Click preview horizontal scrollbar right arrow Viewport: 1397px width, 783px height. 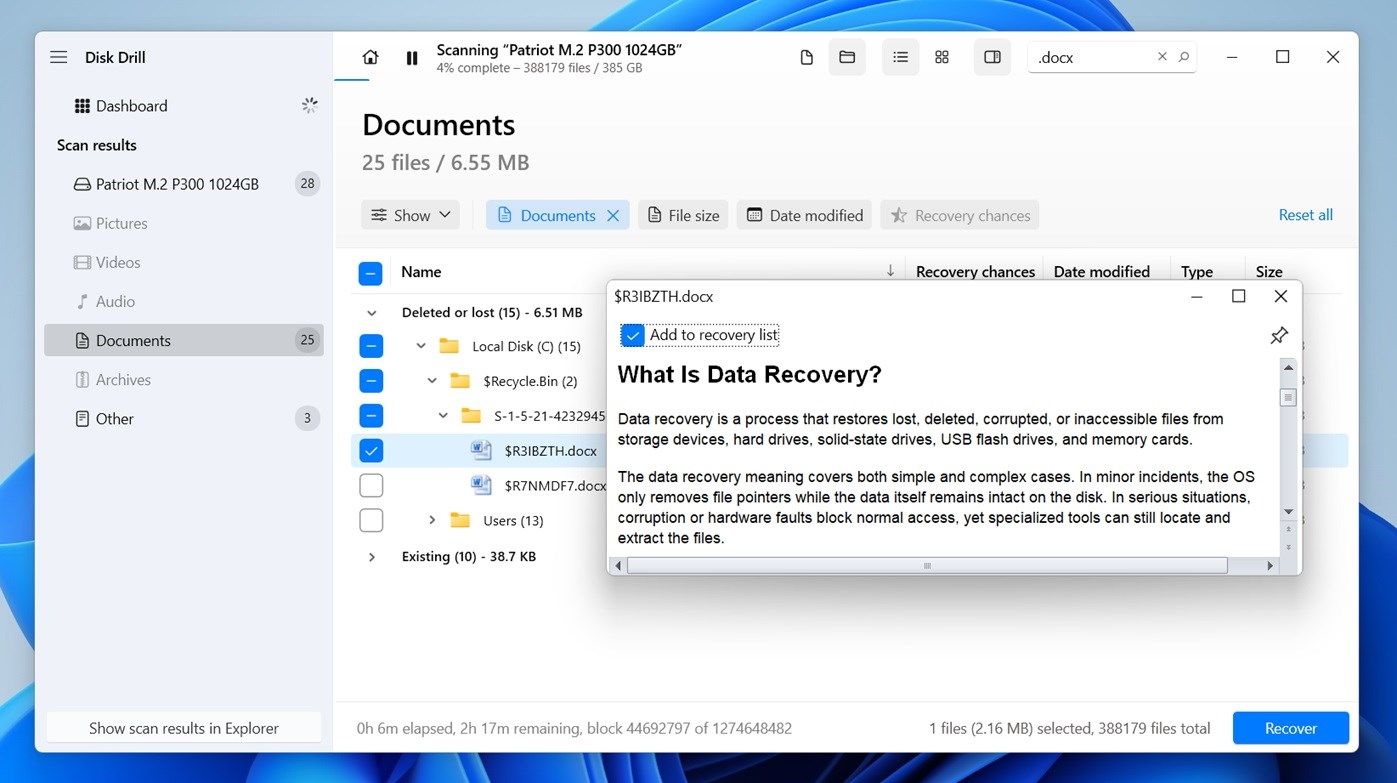click(1270, 566)
